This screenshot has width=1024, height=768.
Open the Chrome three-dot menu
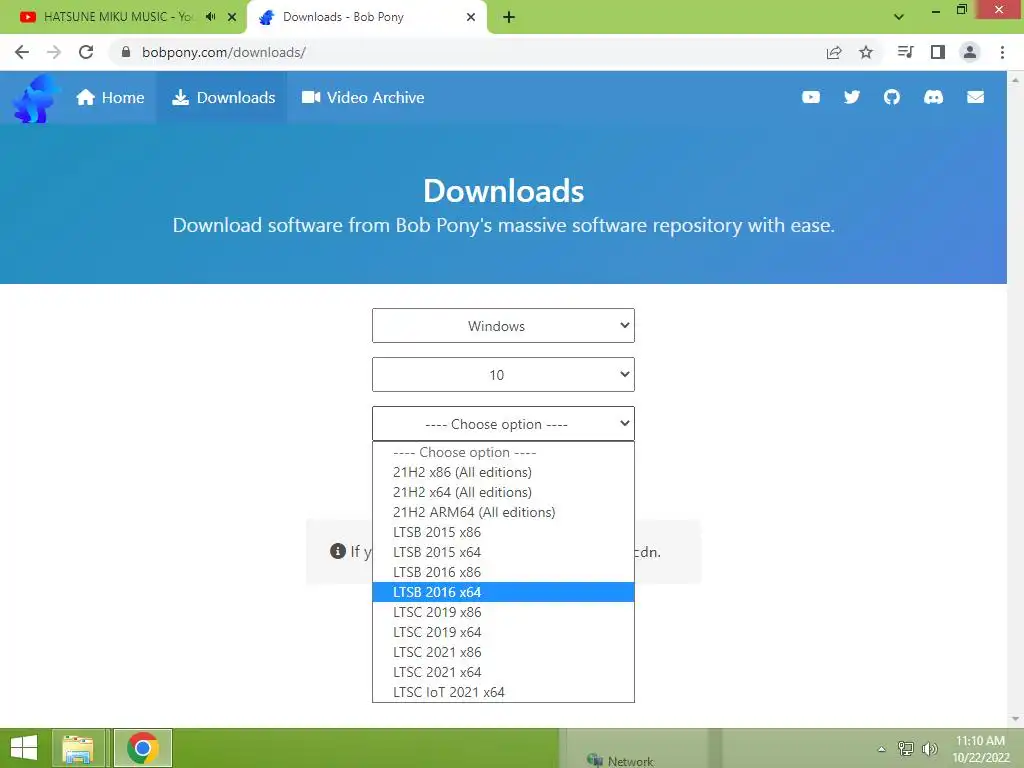coord(1002,52)
